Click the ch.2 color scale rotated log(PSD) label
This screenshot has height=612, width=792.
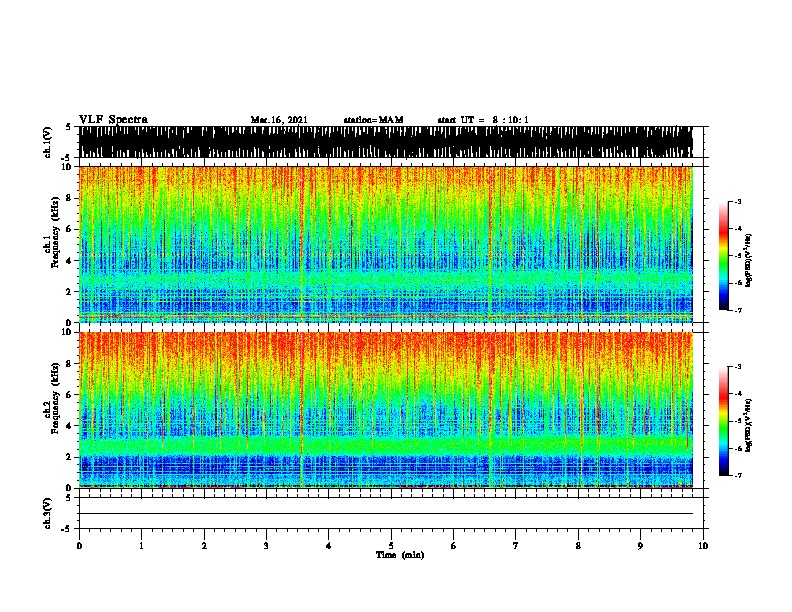point(749,426)
